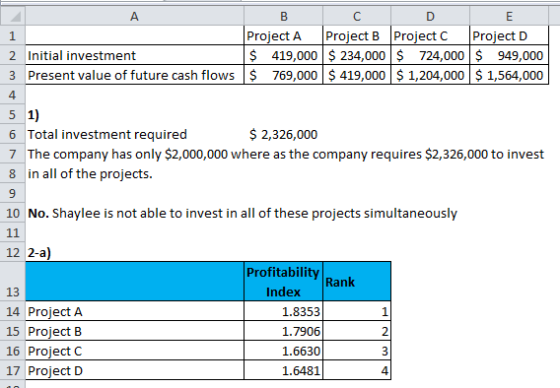Viewport: 560px width, 388px height.
Task: Select rank 2 cell for Project B
Action: click(x=356, y=331)
